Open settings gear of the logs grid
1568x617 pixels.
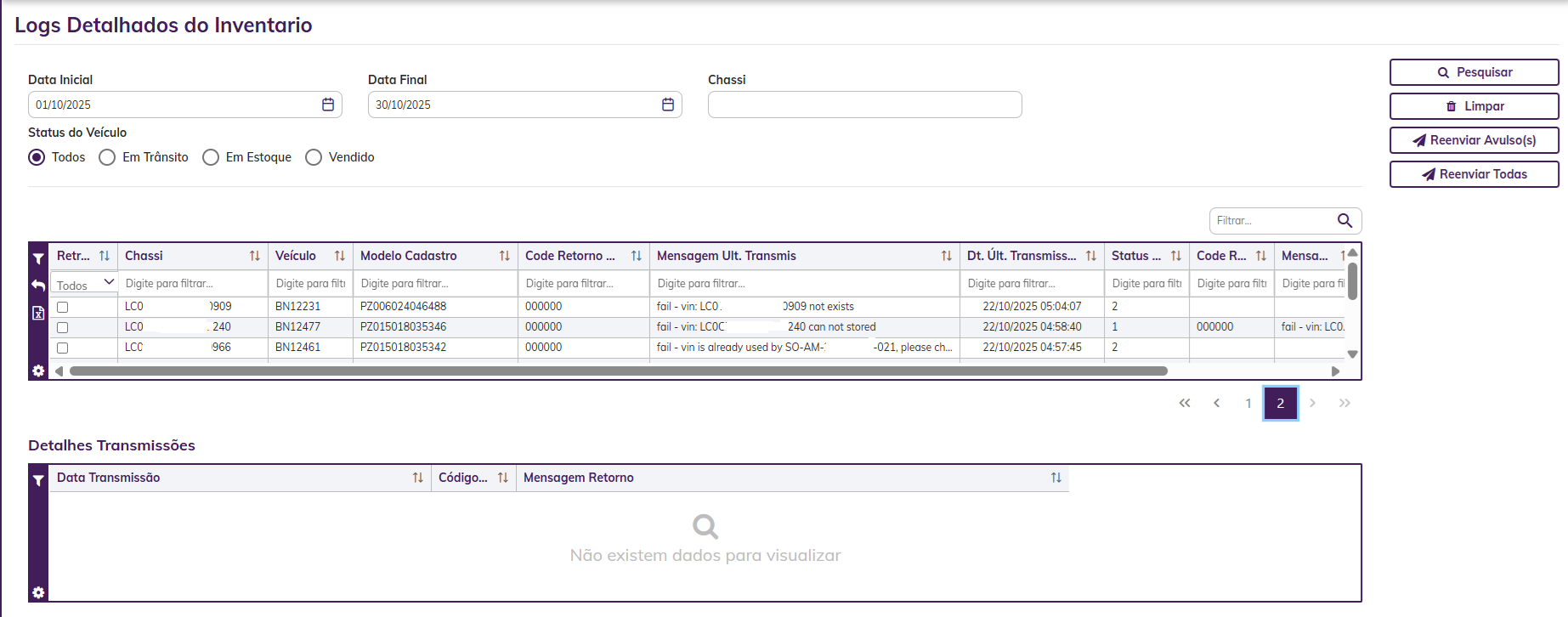pyautogui.click(x=38, y=371)
